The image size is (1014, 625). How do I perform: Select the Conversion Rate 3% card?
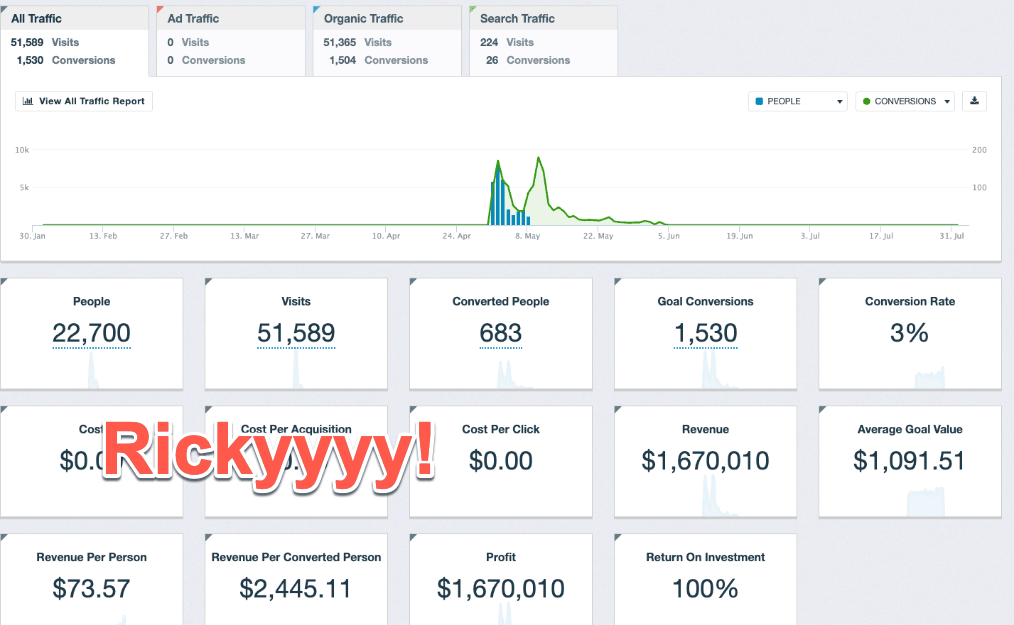(910, 334)
